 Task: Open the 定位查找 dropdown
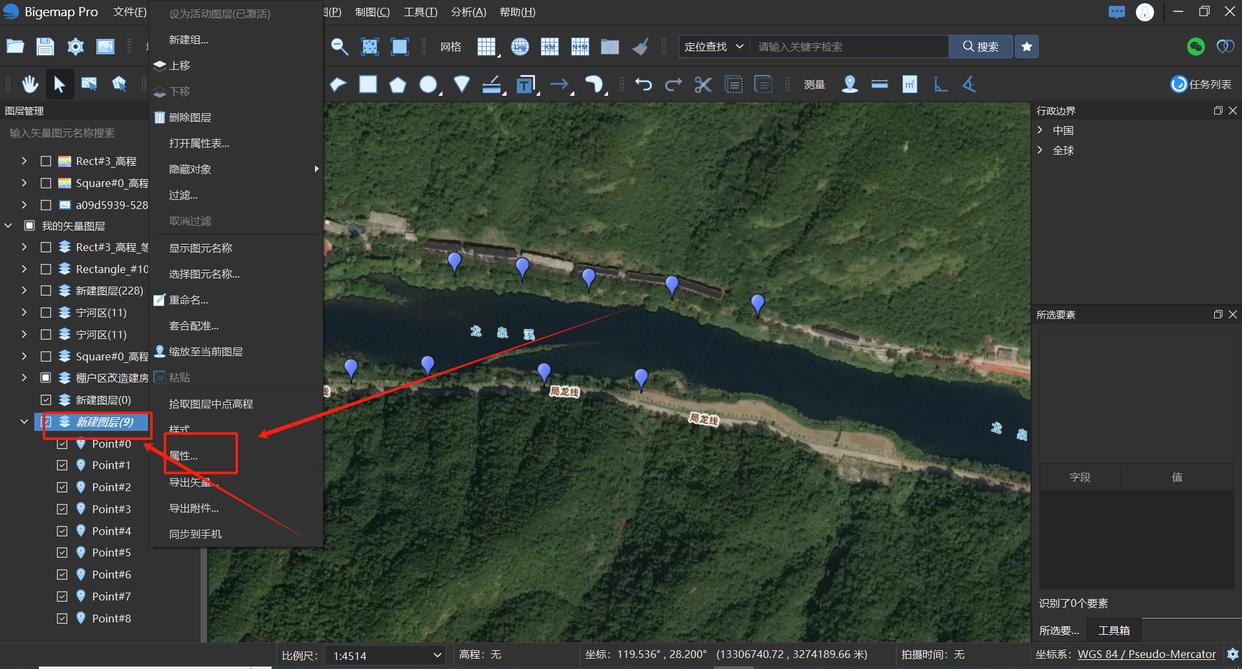click(714, 46)
